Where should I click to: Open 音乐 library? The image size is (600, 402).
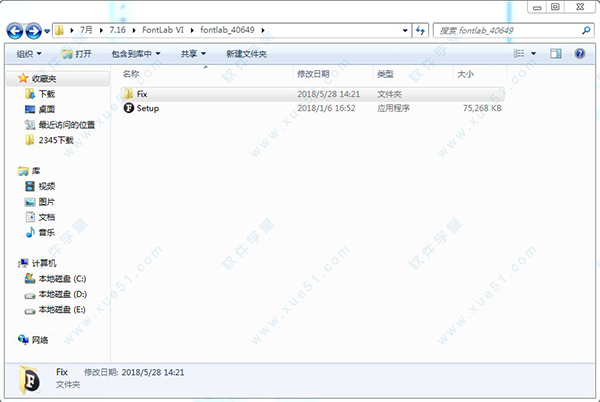click(47, 232)
